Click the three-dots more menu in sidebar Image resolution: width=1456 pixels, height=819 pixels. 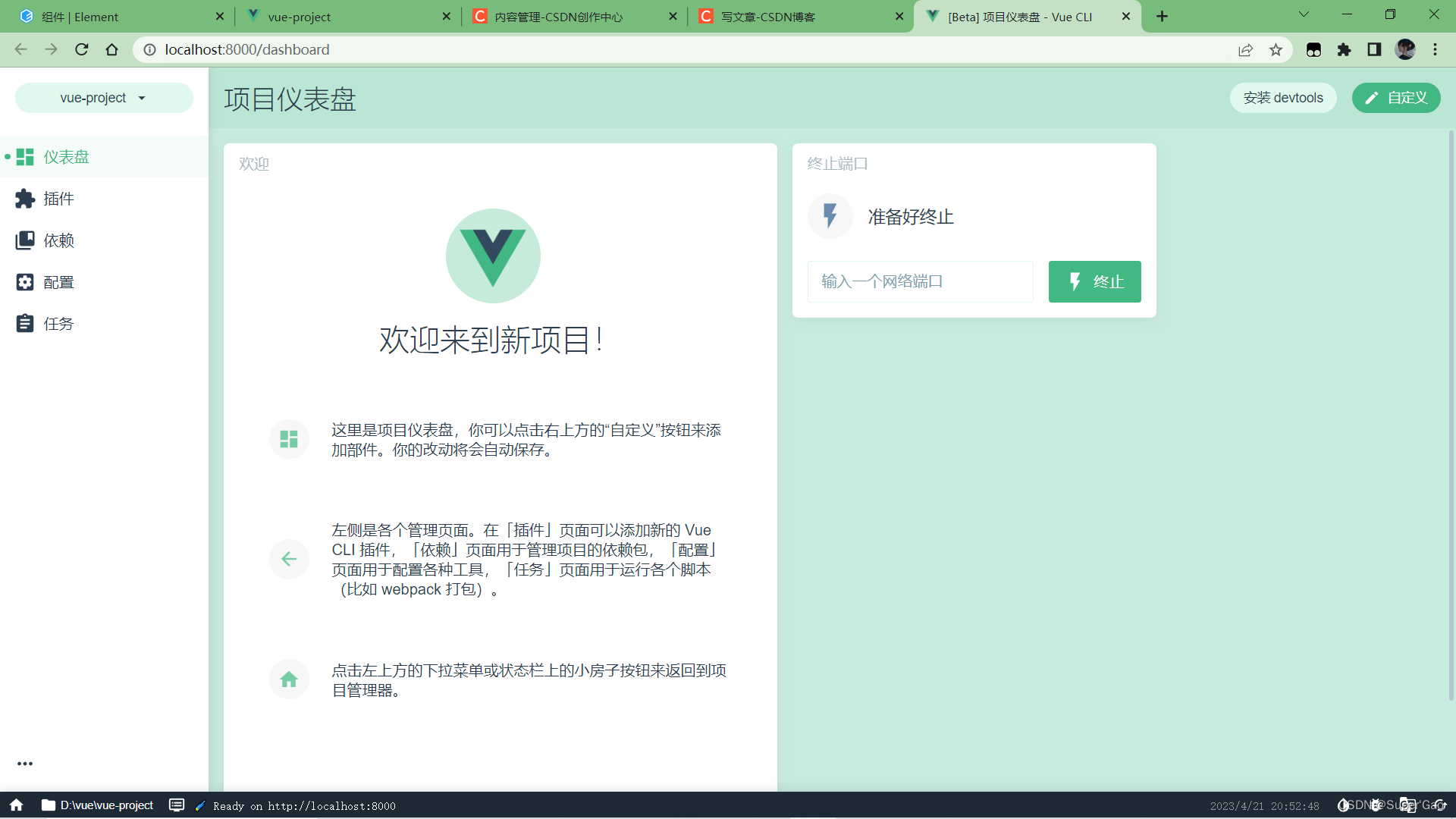25,764
